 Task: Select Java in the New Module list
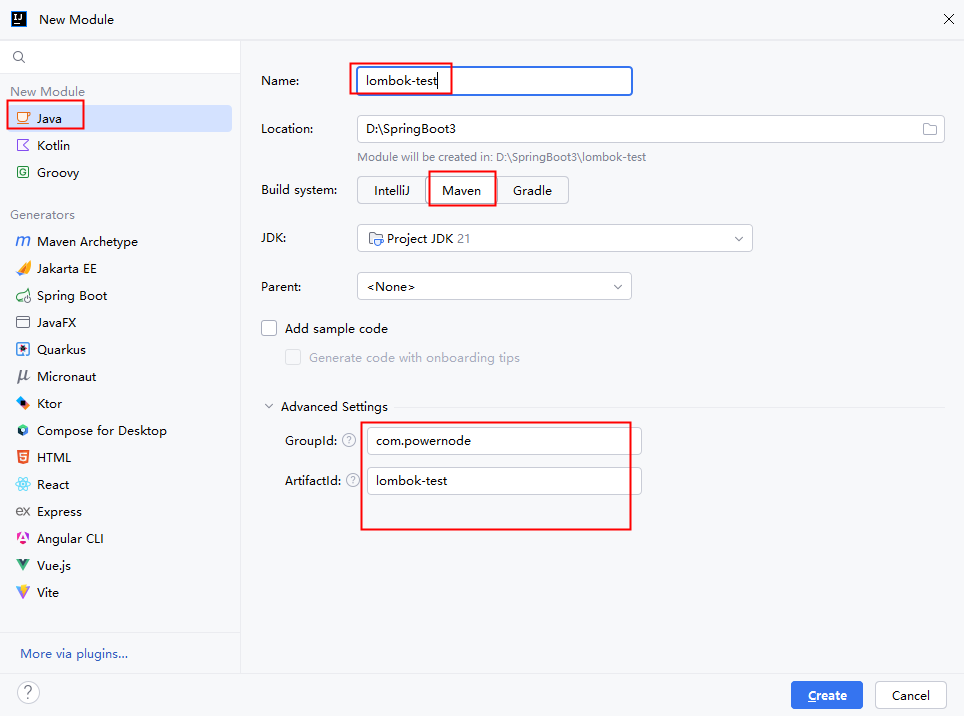49,118
